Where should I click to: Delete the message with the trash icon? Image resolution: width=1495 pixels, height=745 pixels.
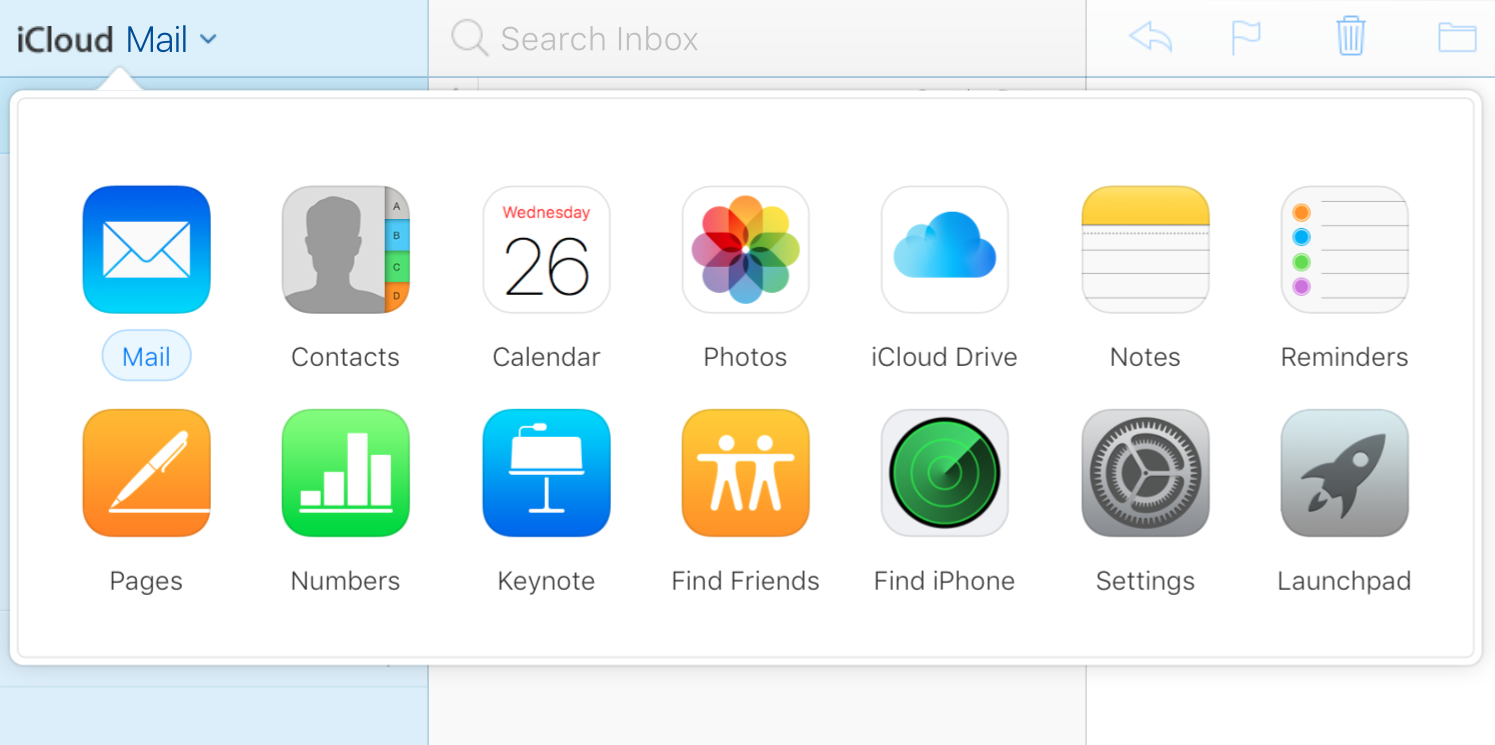point(1350,37)
